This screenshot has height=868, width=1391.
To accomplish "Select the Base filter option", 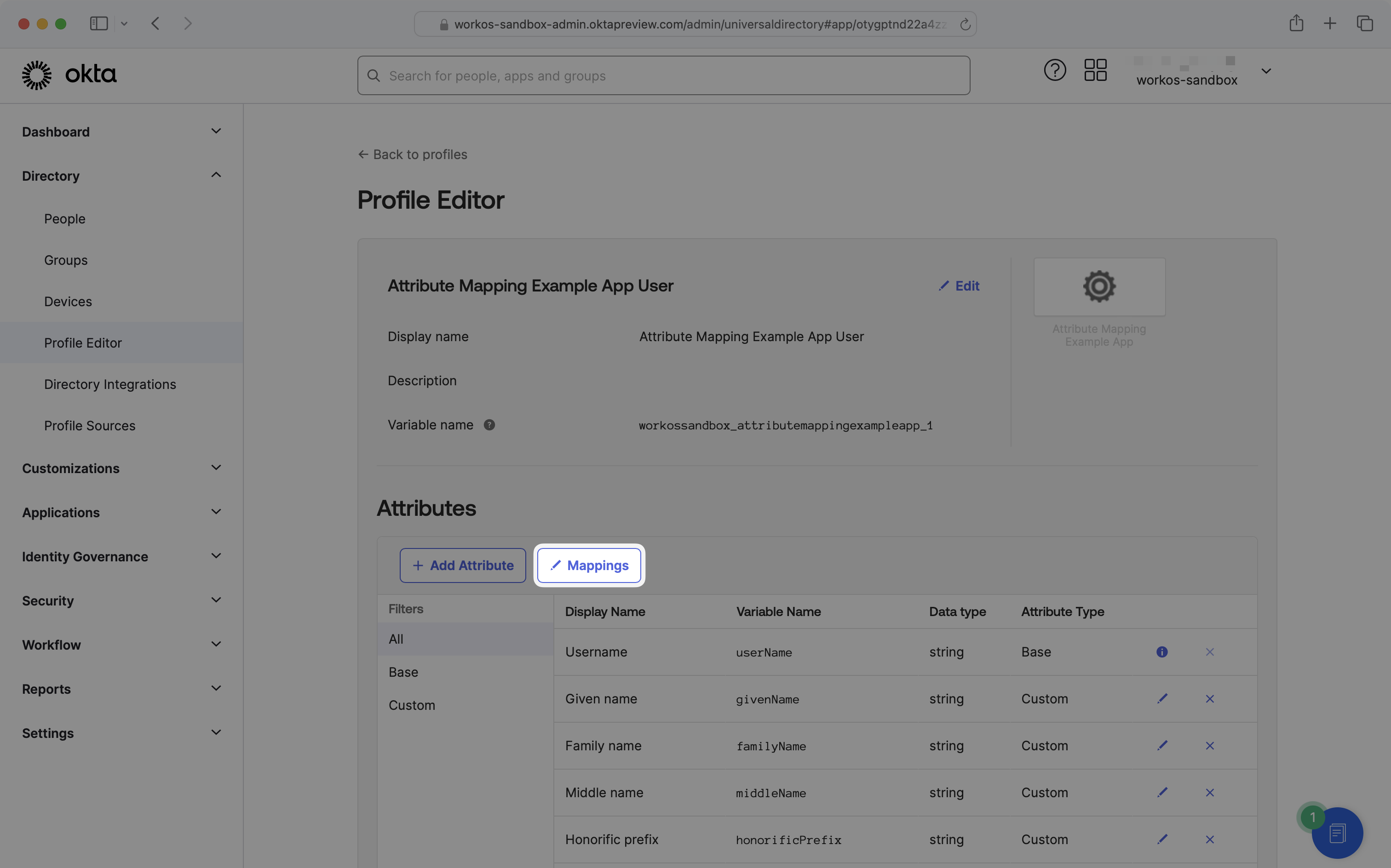I will pos(403,672).
